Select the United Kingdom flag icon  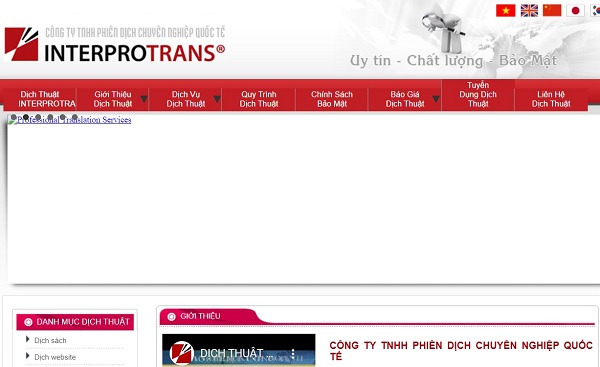529,10
